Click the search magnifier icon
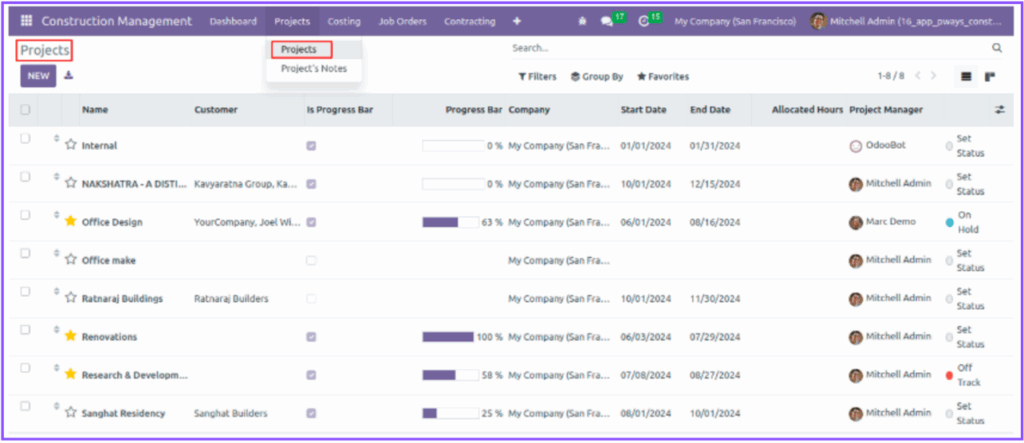 pos(996,48)
